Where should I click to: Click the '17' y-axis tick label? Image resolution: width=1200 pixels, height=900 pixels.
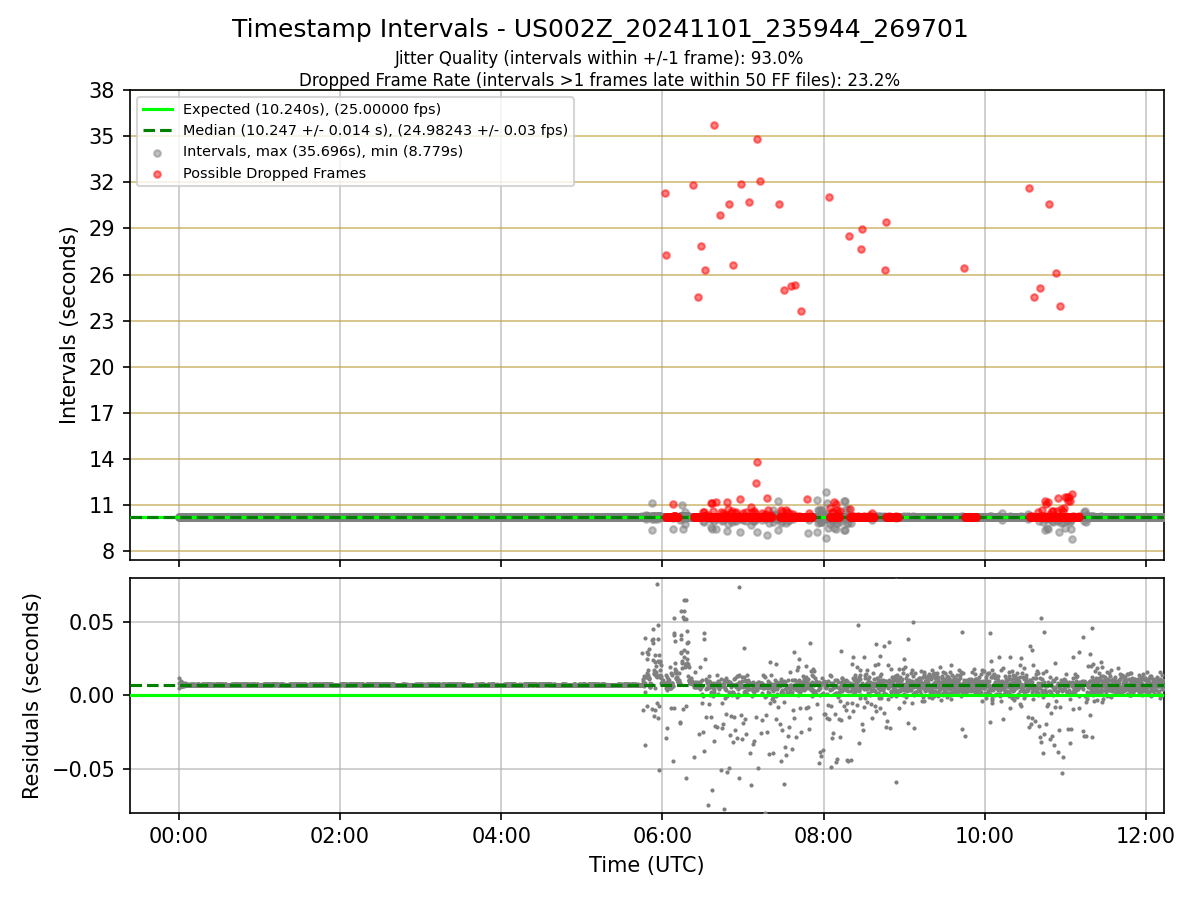click(102, 413)
